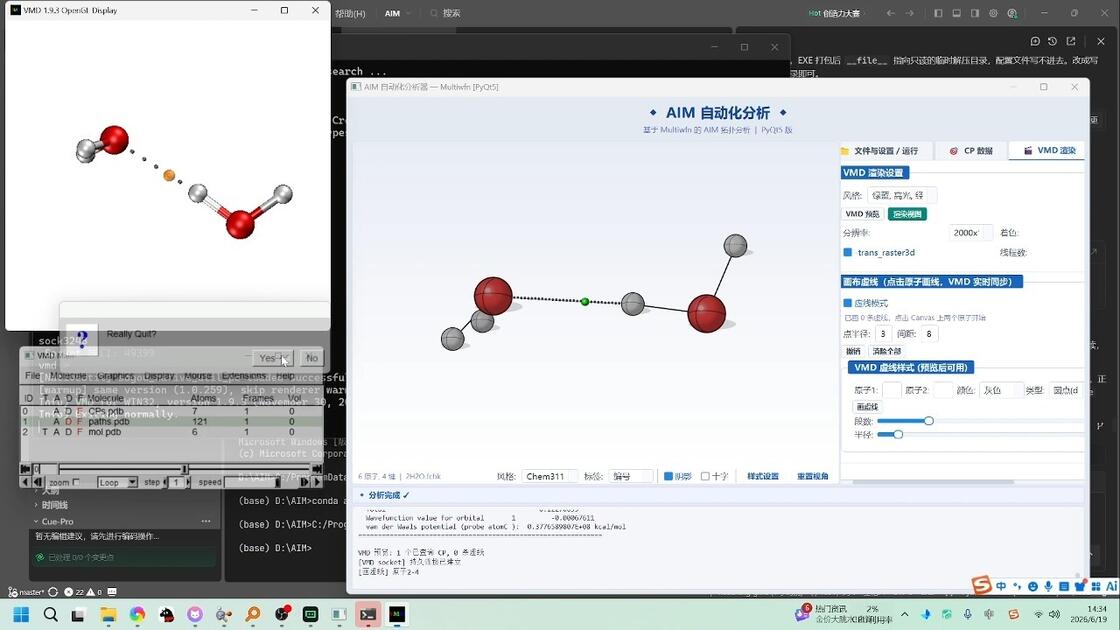Play the animation forward in VMD

[x=316, y=482]
